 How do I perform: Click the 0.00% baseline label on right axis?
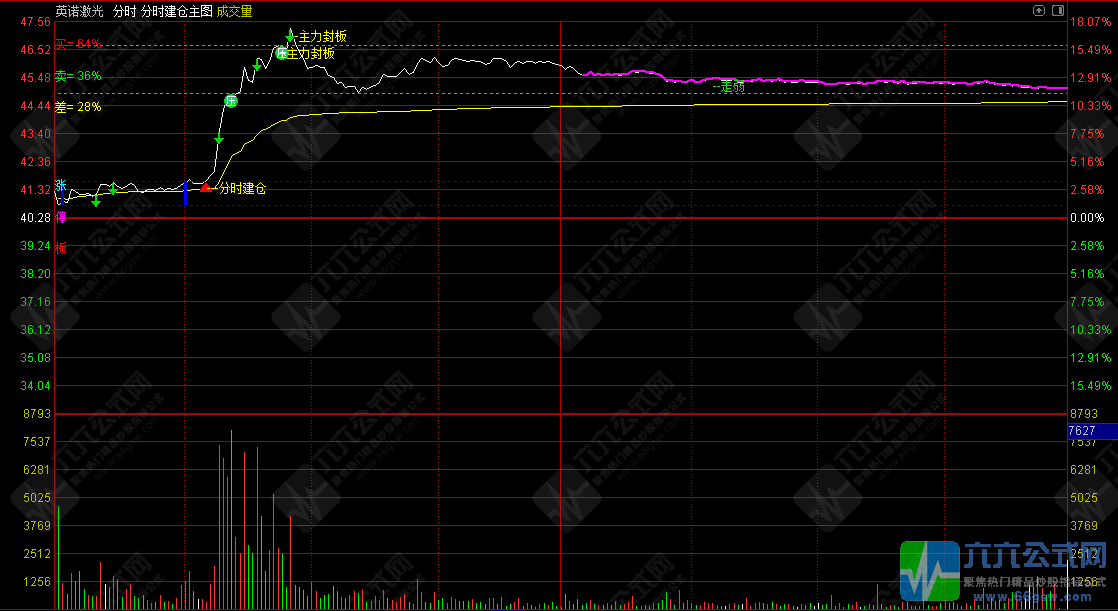pos(1086,218)
